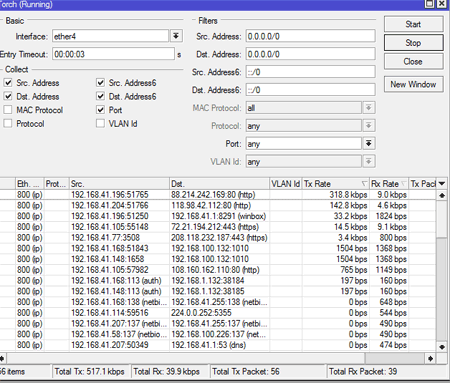Click the Dst. Address6 filter field
This screenshot has width=450, height=383.
(x=311, y=90)
